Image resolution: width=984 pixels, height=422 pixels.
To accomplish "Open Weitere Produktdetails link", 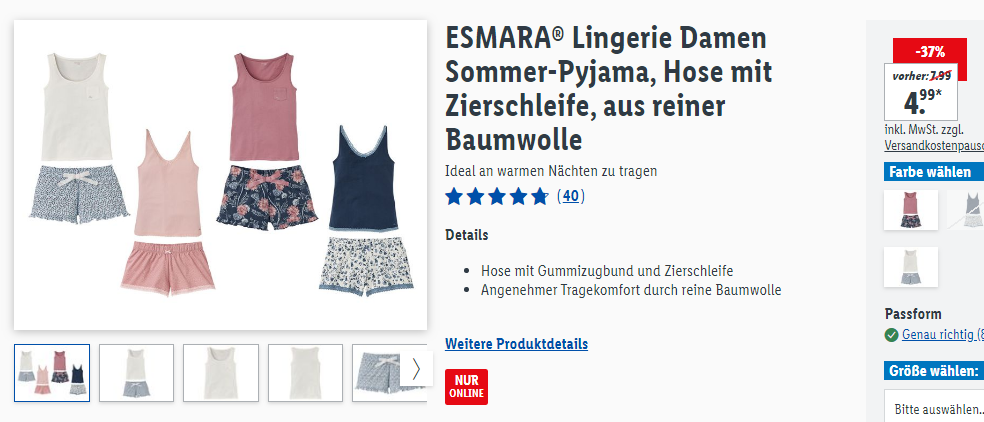I will [x=516, y=344].
